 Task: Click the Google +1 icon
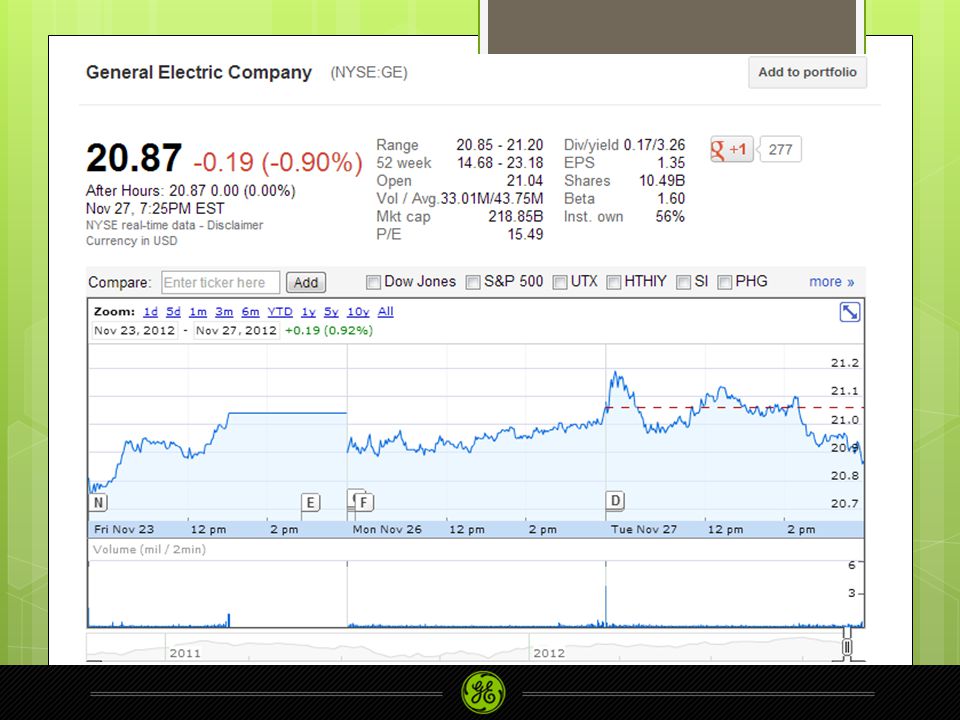coord(732,149)
